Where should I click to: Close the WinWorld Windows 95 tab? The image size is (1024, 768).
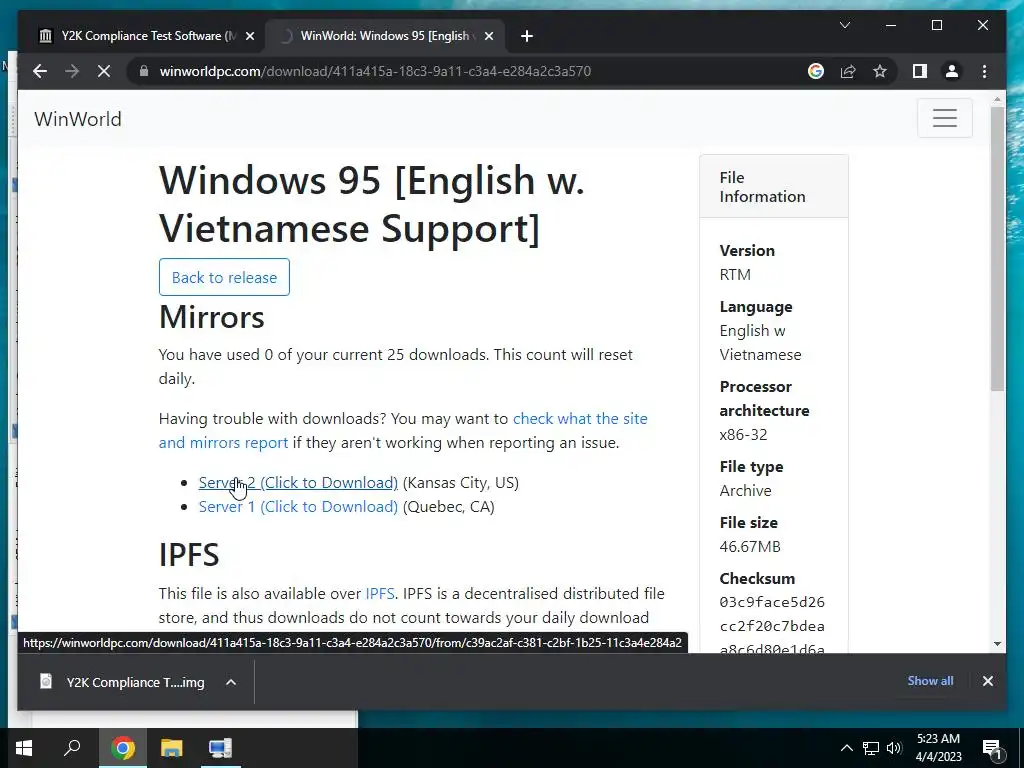pos(488,36)
